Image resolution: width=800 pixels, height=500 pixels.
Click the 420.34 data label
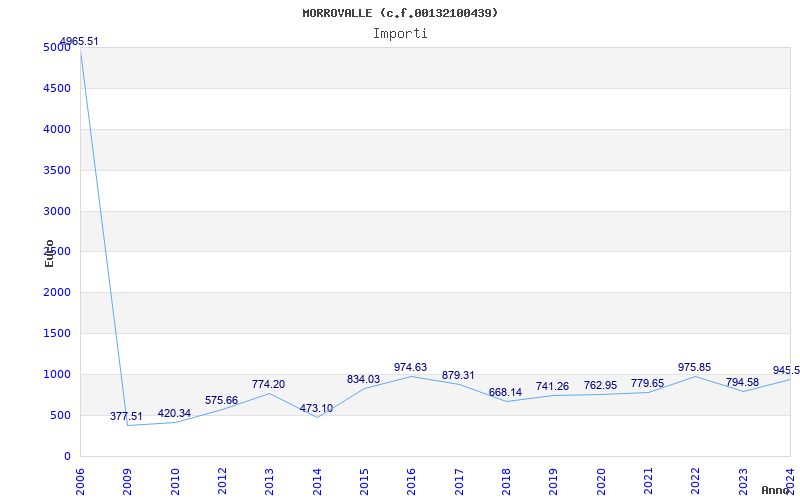[174, 413]
